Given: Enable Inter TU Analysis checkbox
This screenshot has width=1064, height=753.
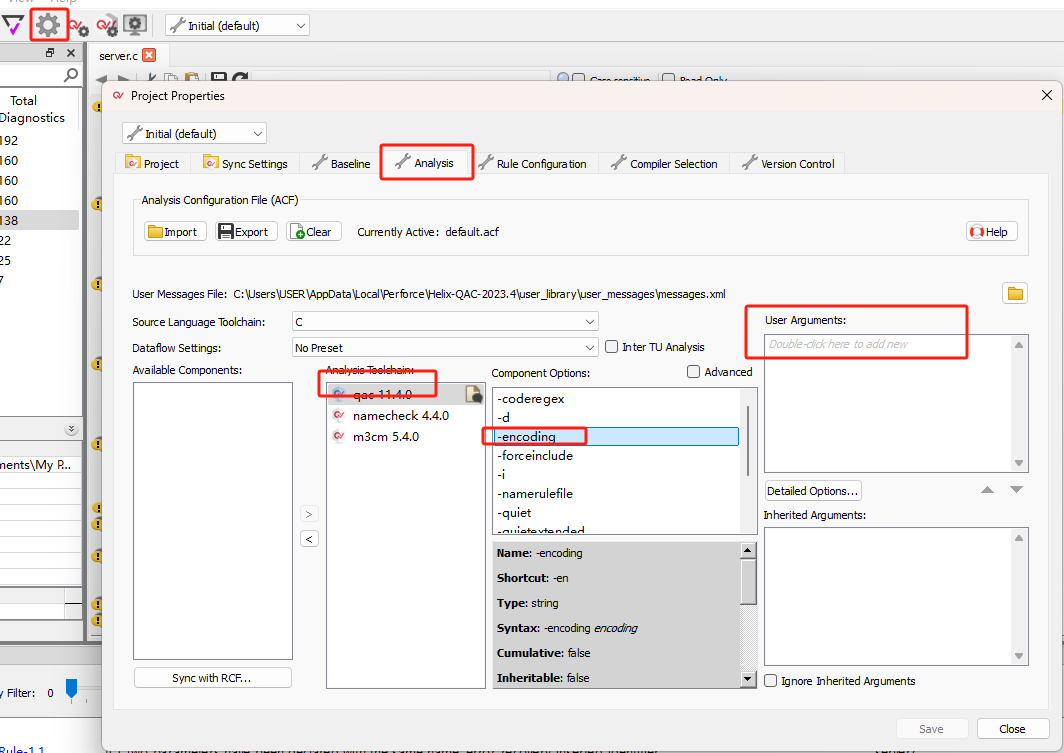Looking at the screenshot, I should [612, 347].
